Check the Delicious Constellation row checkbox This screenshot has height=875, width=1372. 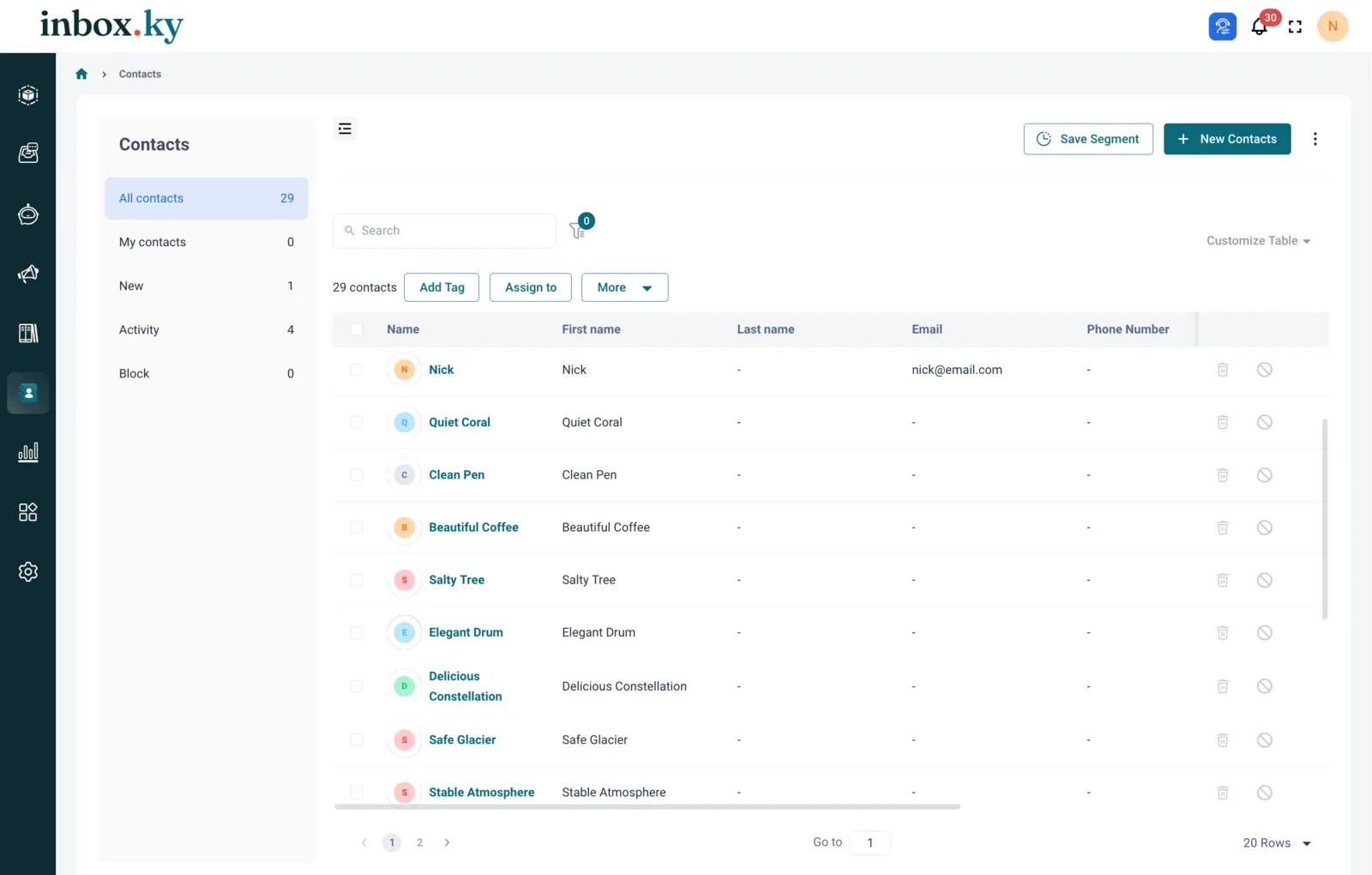tap(357, 686)
